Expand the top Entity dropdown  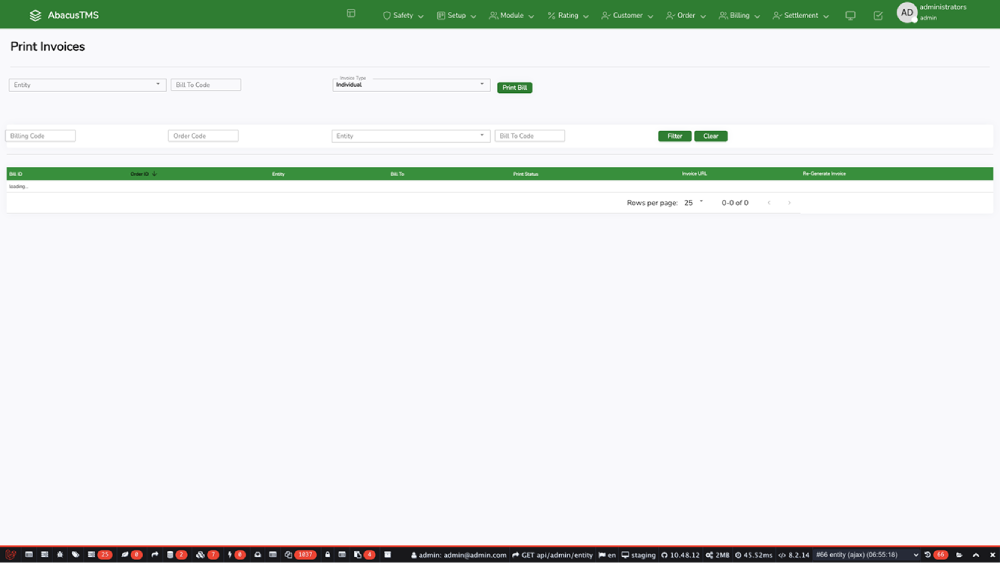pyautogui.click(x=87, y=85)
